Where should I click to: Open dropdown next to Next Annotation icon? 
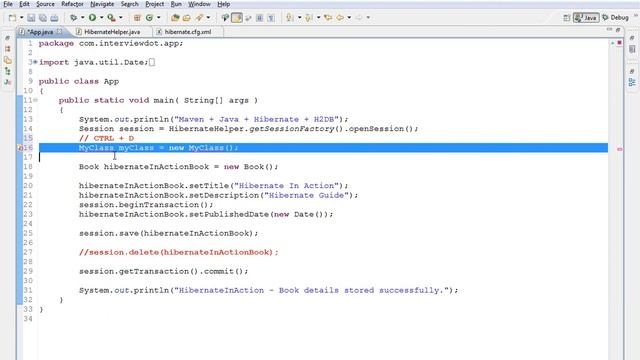(299, 18)
